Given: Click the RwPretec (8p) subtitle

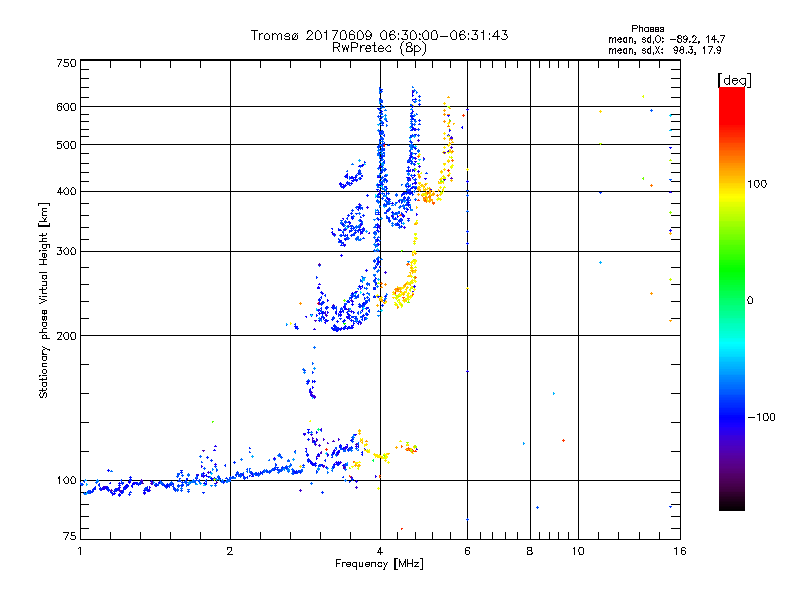Looking at the screenshot, I should tap(379, 47).
